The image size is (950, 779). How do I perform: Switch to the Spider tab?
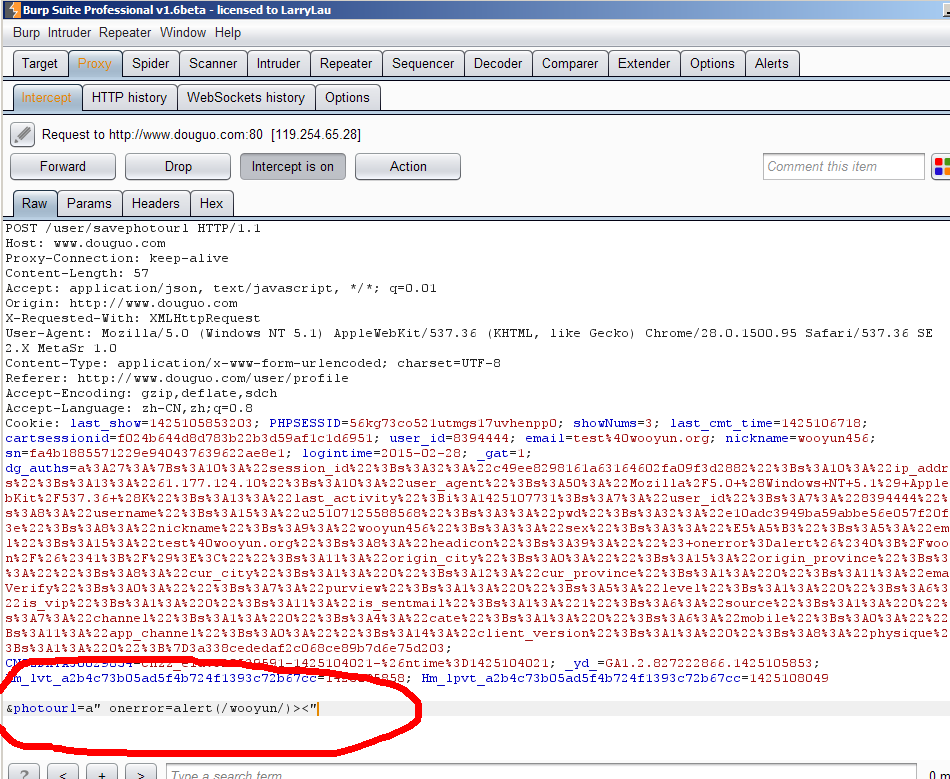pyautogui.click(x=151, y=64)
